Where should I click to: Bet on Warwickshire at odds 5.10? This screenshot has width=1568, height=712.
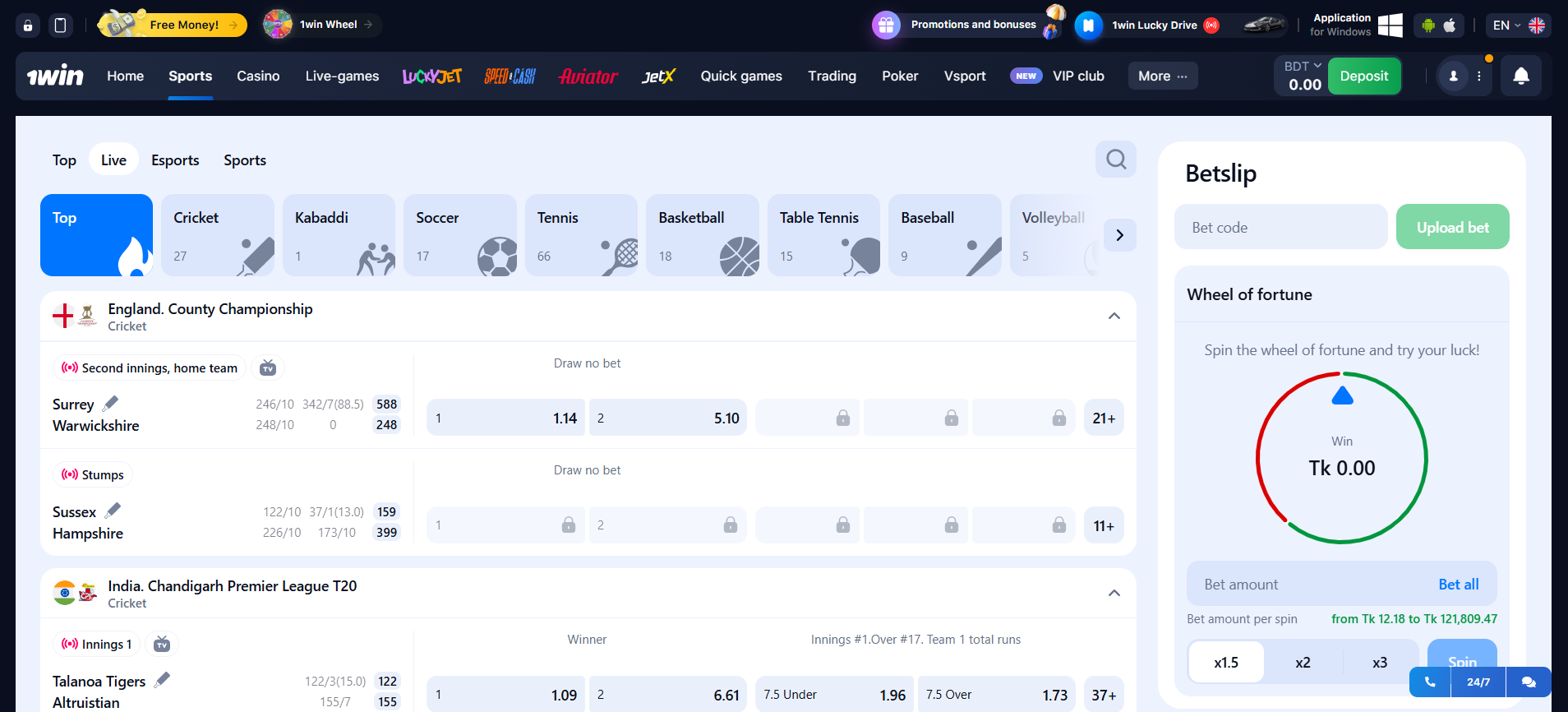(667, 418)
